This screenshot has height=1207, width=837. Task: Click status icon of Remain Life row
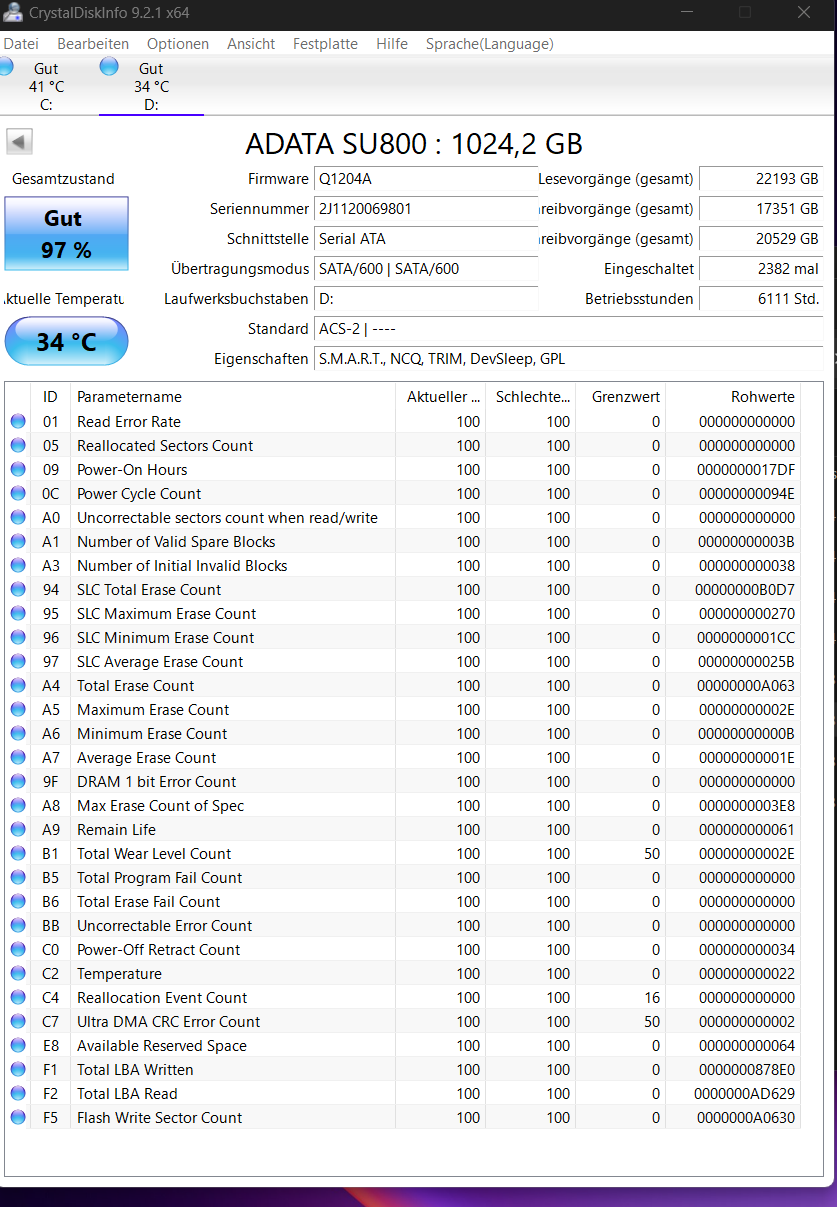point(18,830)
